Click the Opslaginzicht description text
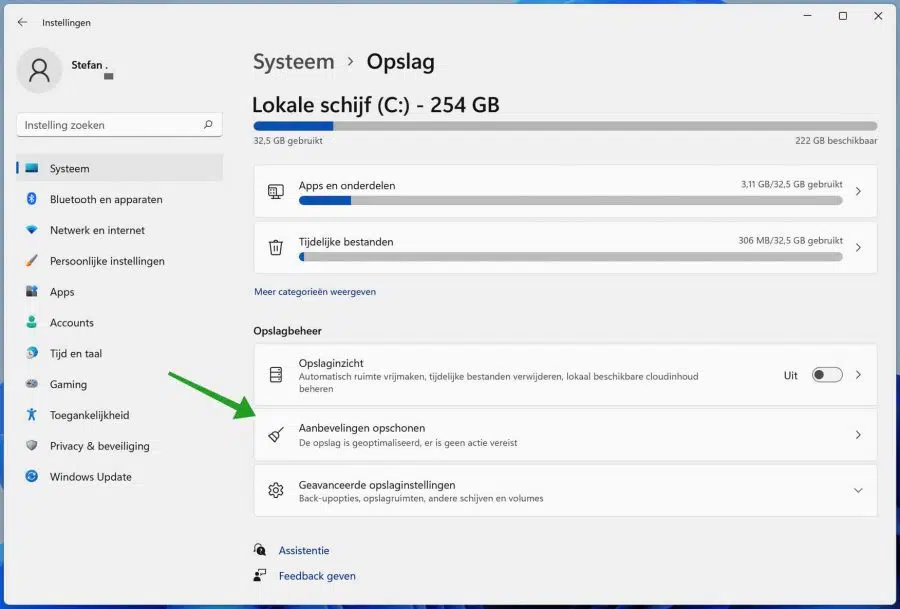The height and width of the screenshot is (609, 900). (x=498, y=382)
